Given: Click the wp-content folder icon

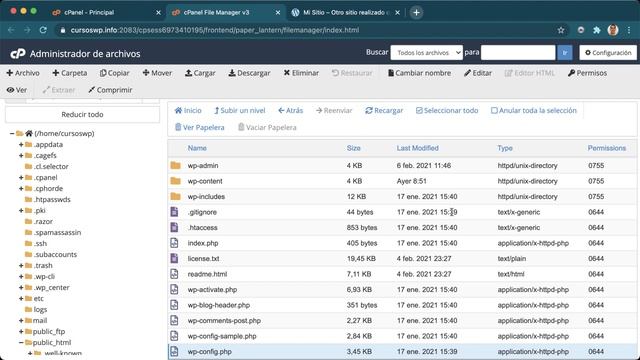Looking at the screenshot, I should point(176,181).
